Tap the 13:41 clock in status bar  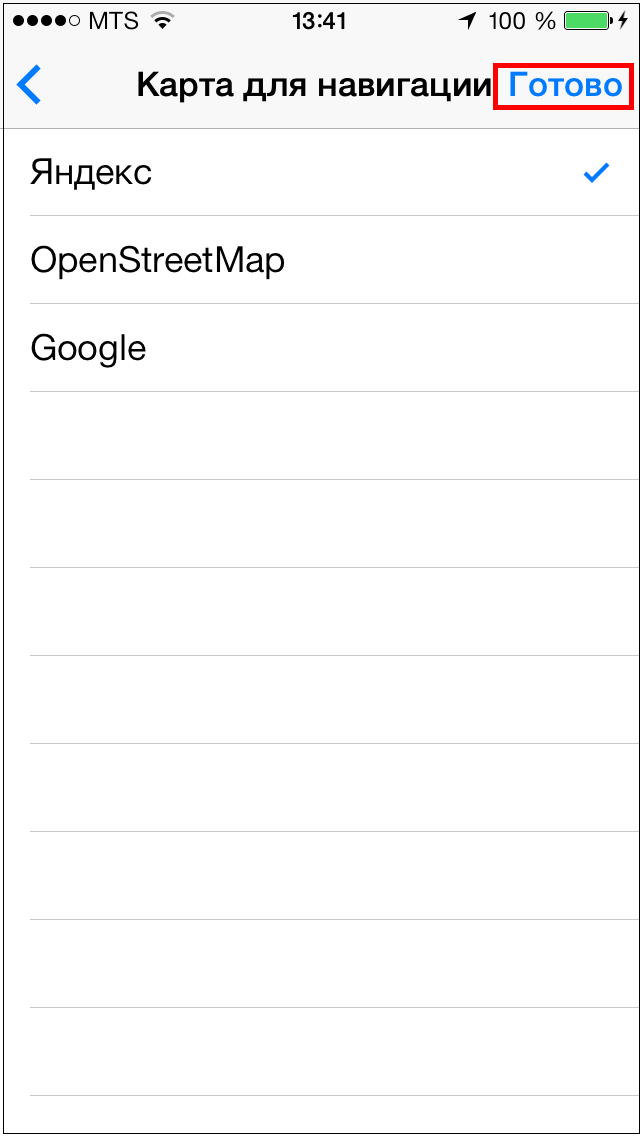coord(318,21)
